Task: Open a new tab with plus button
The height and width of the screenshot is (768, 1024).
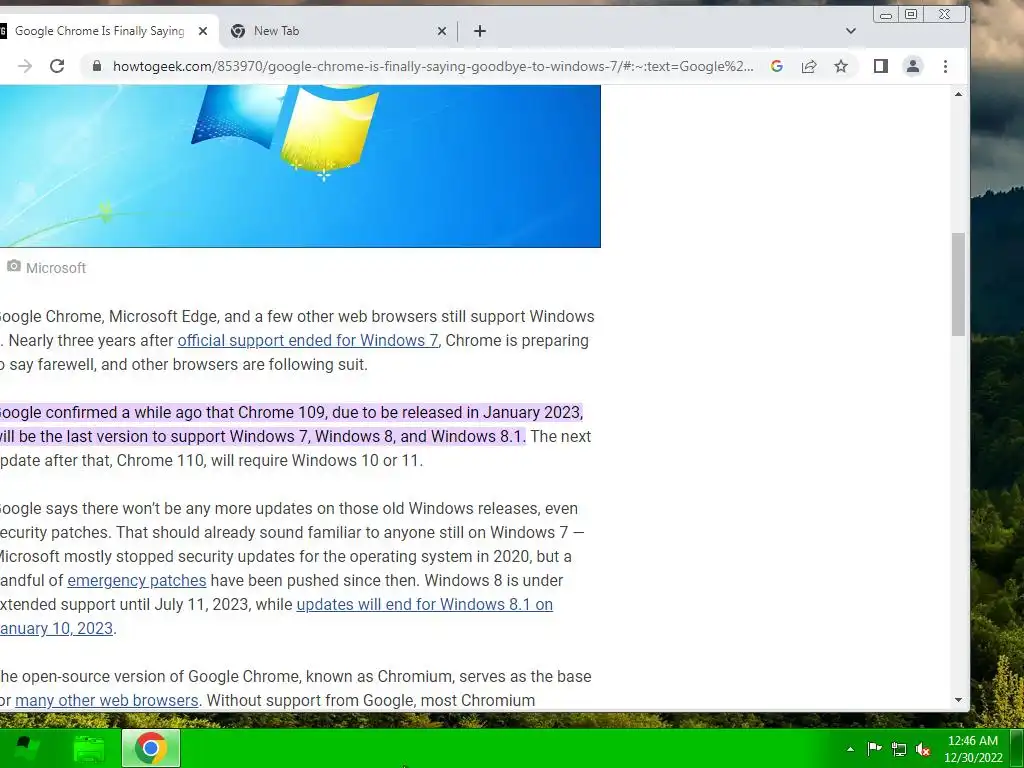Action: [479, 31]
